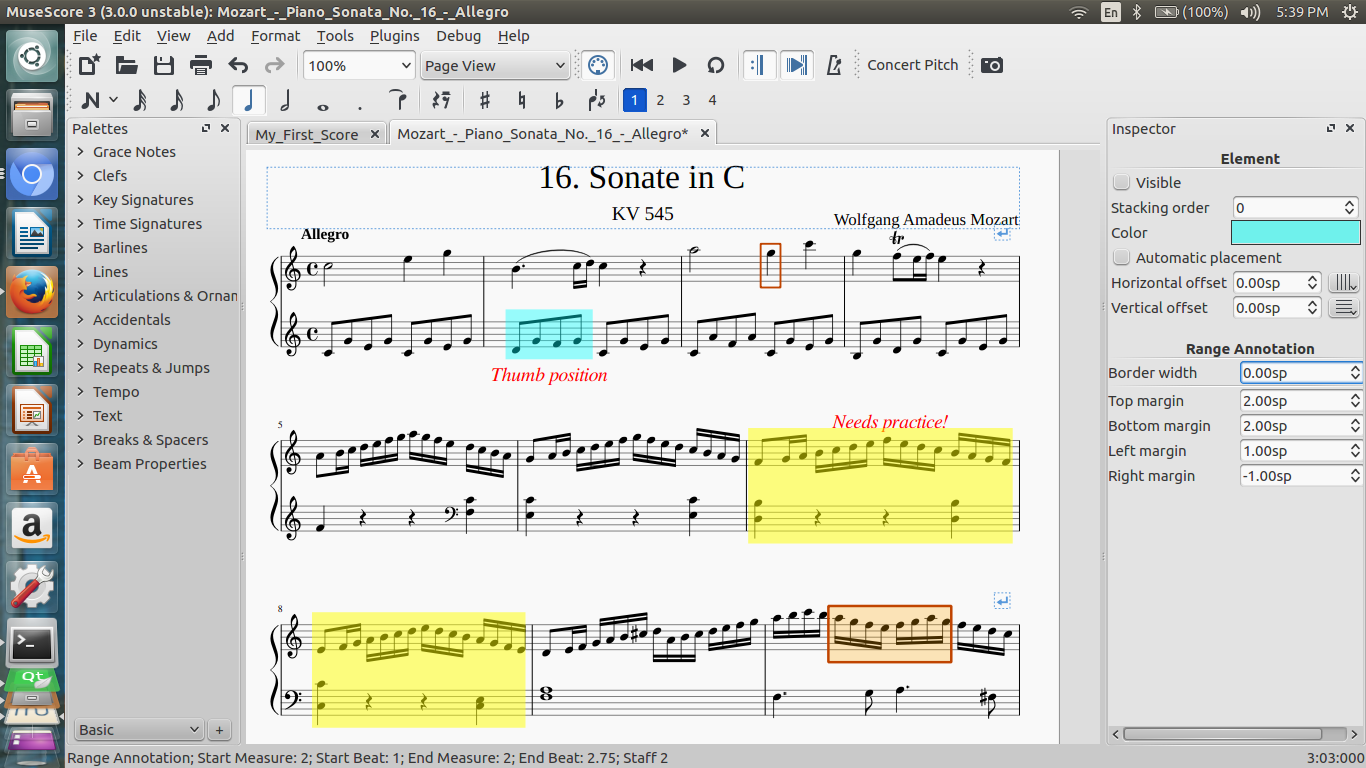Click the Stacking order field
The width and height of the screenshot is (1366, 768).
point(1295,208)
